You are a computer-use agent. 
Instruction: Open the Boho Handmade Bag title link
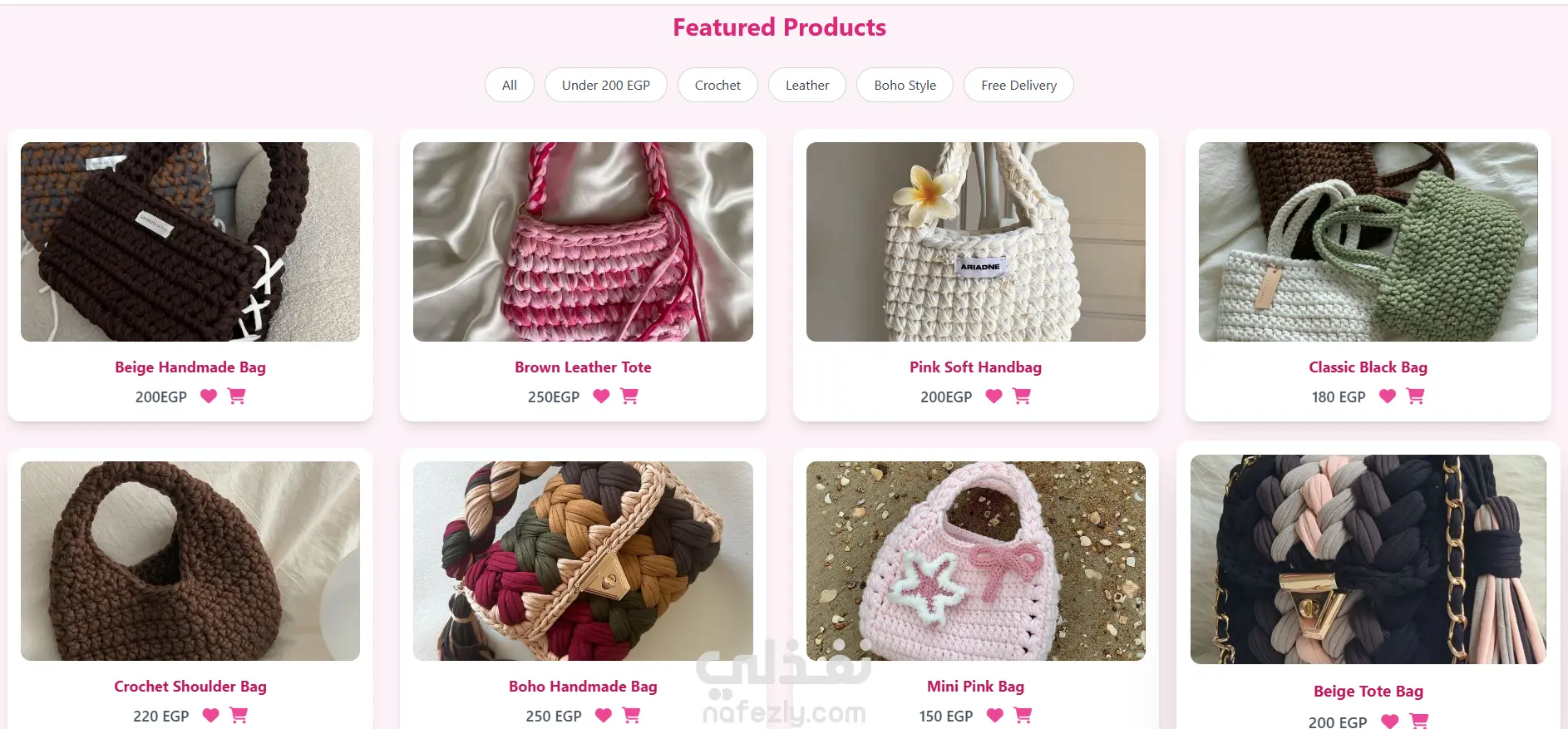pos(583,687)
